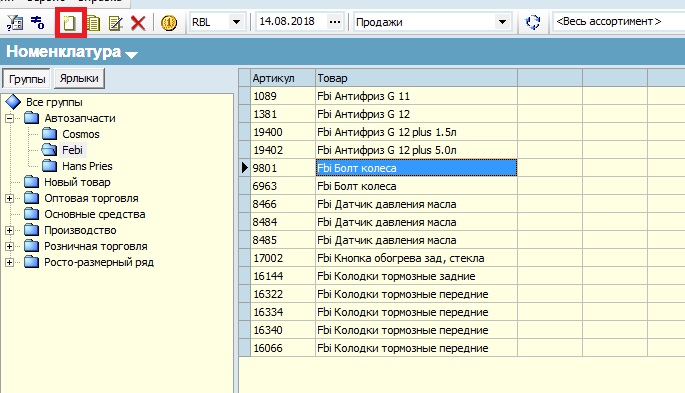Click article cell 16334

pyautogui.click(x=283, y=312)
